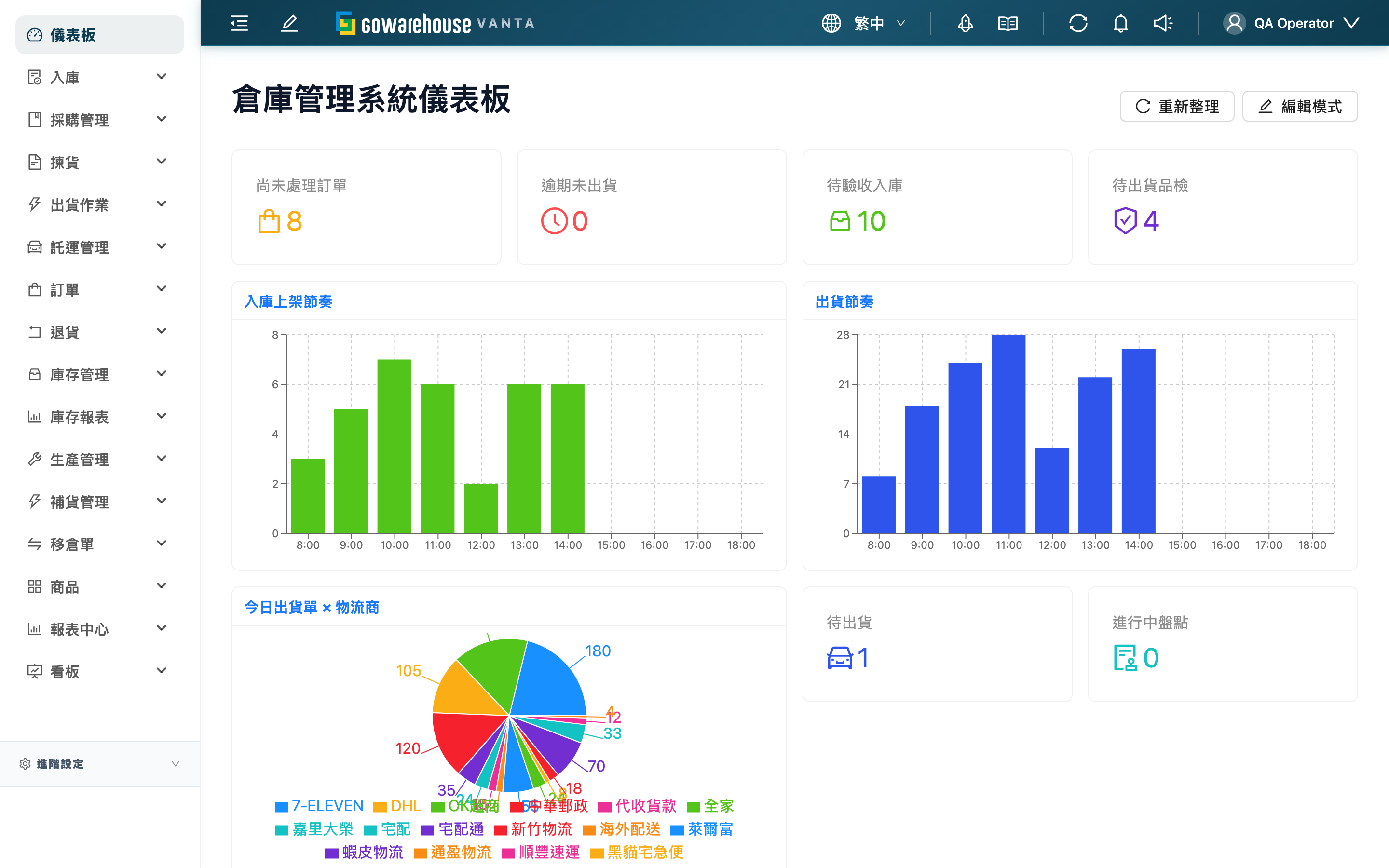Click the 生產管理 wrench icon

34,459
